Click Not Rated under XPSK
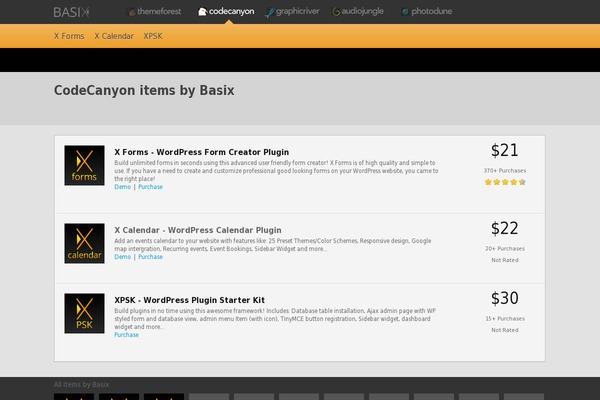 coord(505,330)
